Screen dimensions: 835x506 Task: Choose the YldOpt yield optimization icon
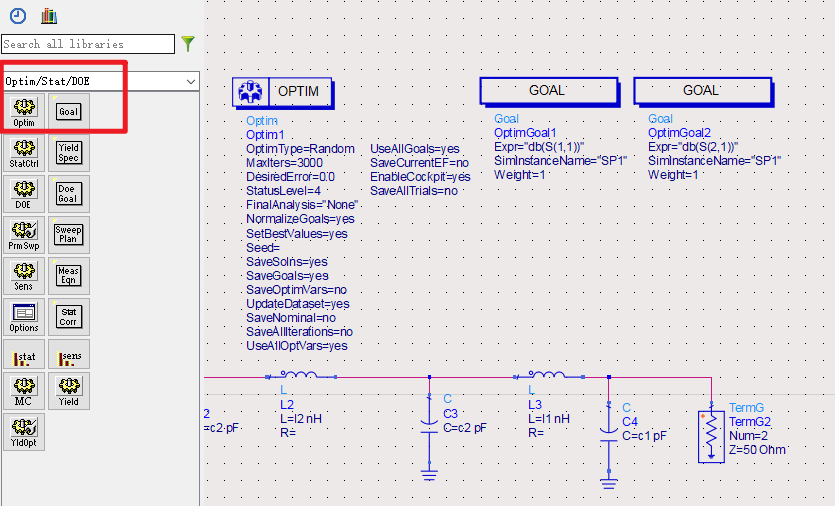click(24, 432)
